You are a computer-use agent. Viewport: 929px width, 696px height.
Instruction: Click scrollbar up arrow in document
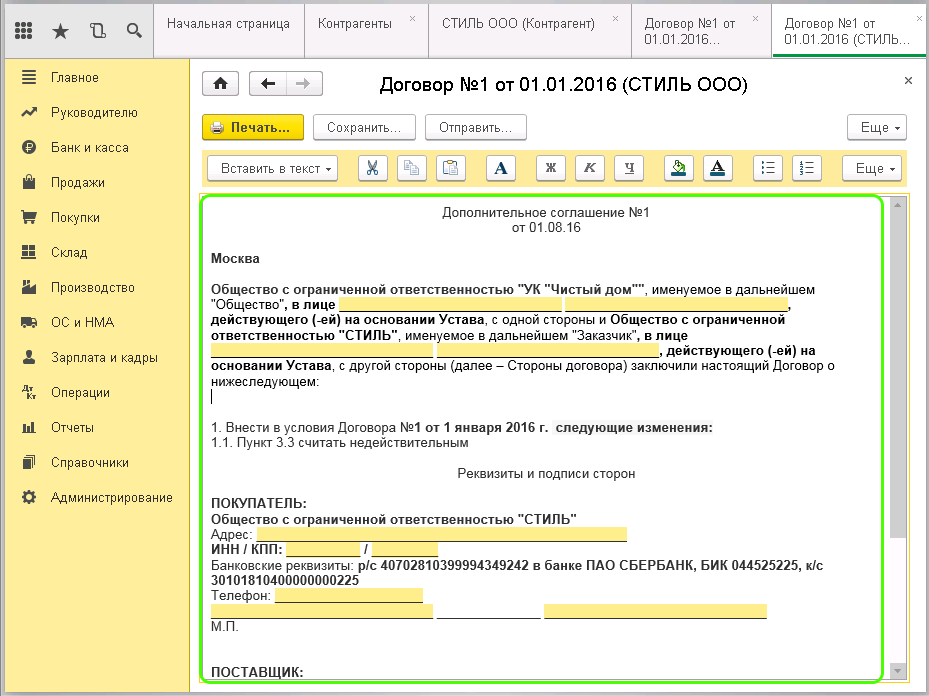point(898,205)
